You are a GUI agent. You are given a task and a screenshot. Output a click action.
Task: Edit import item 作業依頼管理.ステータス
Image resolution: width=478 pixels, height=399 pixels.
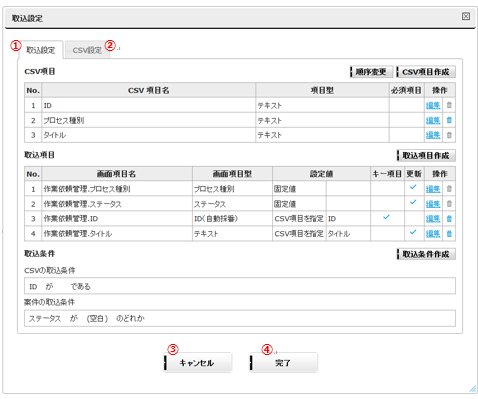coord(433,204)
